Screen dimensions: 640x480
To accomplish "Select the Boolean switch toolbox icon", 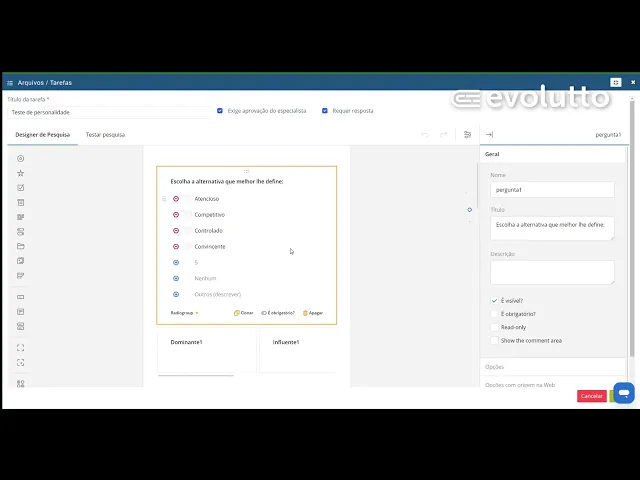I will 20,232.
